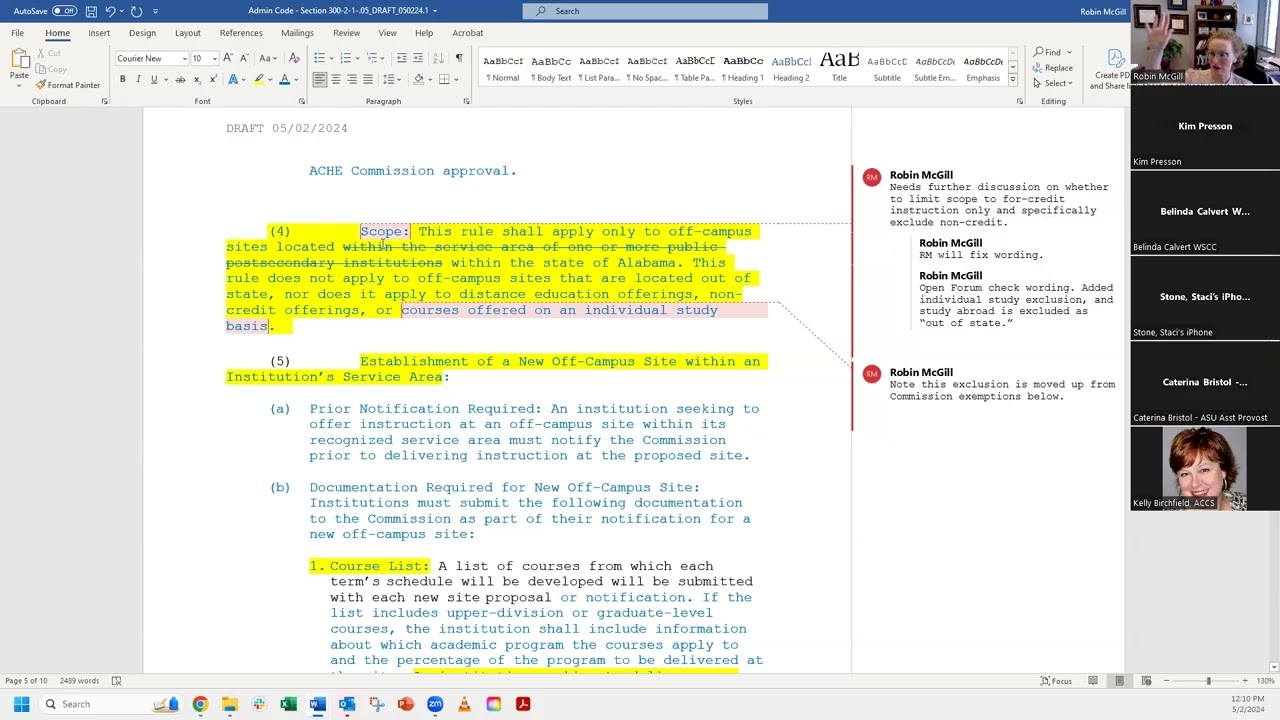Toggle bold formatting
This screenshot has height=720, width=1280.
122,79
